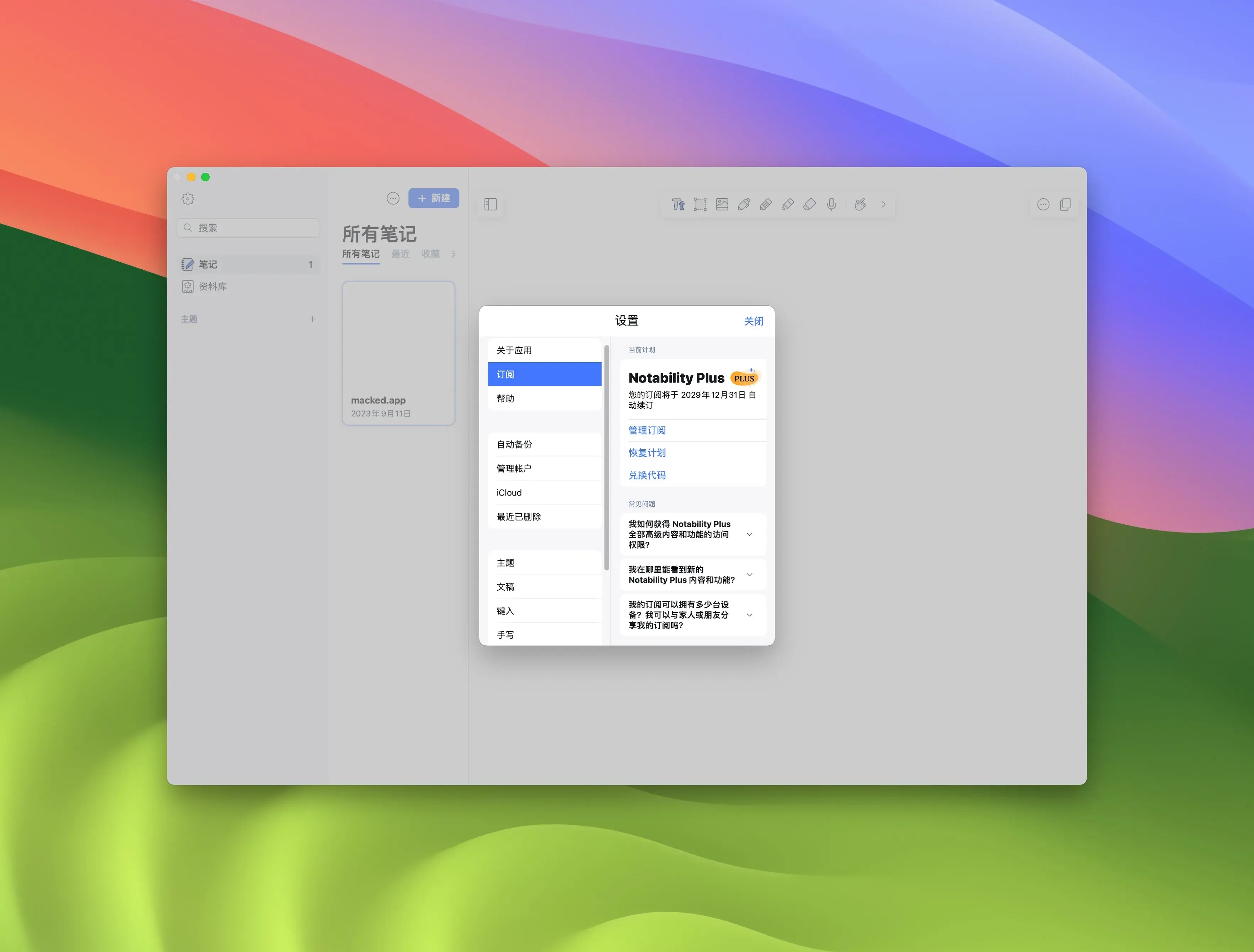Screen dimensions: 1254x952
Task: Click the 管理订阅 link
Action: pyautogui.click(x=647, y=430)
